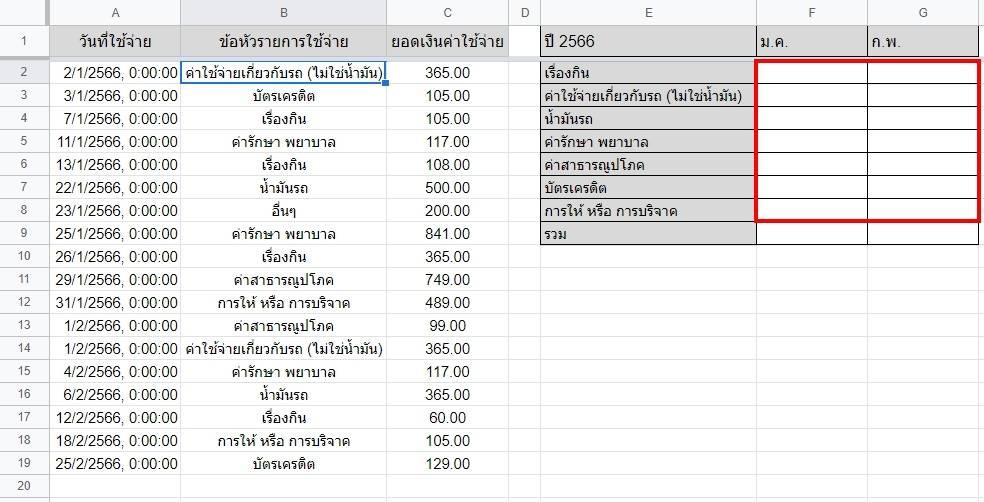
Task: Select date cell 2/1/2566, 0:00:00
Action: pyautogui.click(x=115, y=73)
